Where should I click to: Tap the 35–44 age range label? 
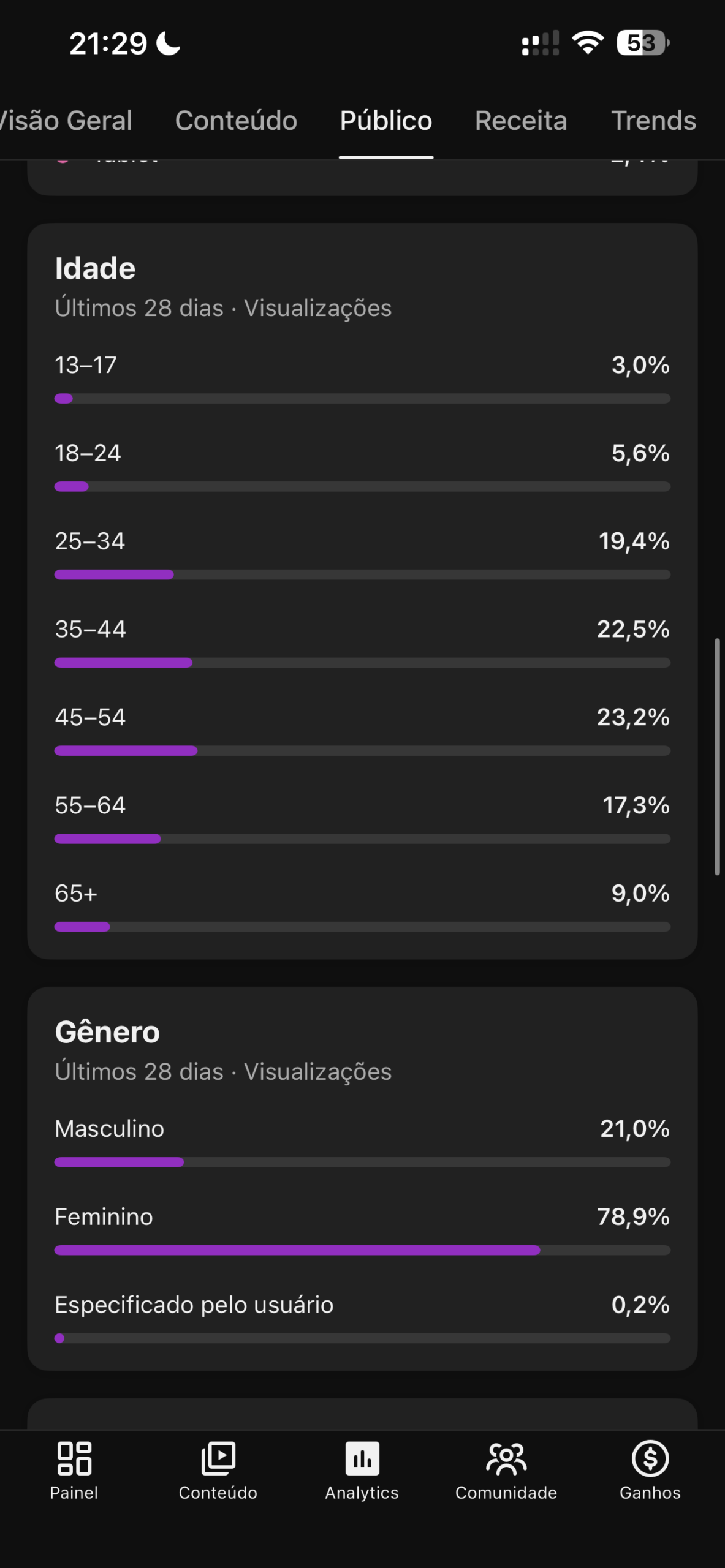tap(90, 629)
